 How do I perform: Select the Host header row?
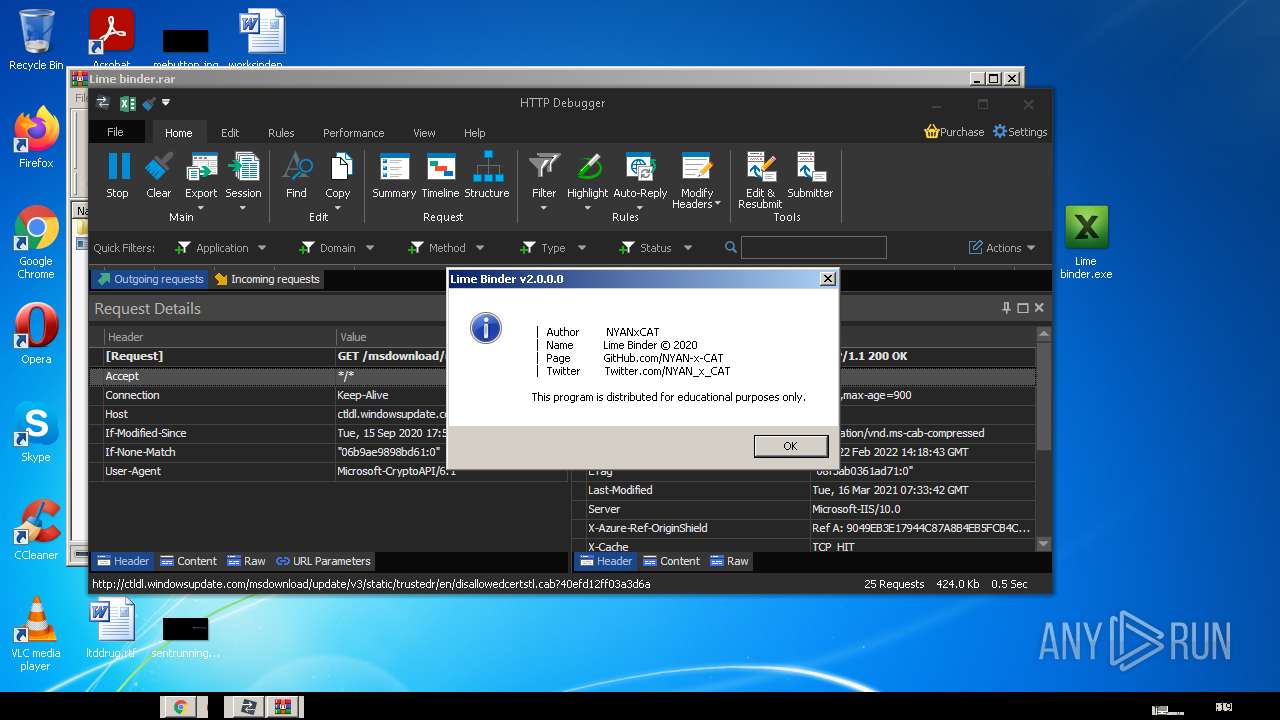(329, 414)
